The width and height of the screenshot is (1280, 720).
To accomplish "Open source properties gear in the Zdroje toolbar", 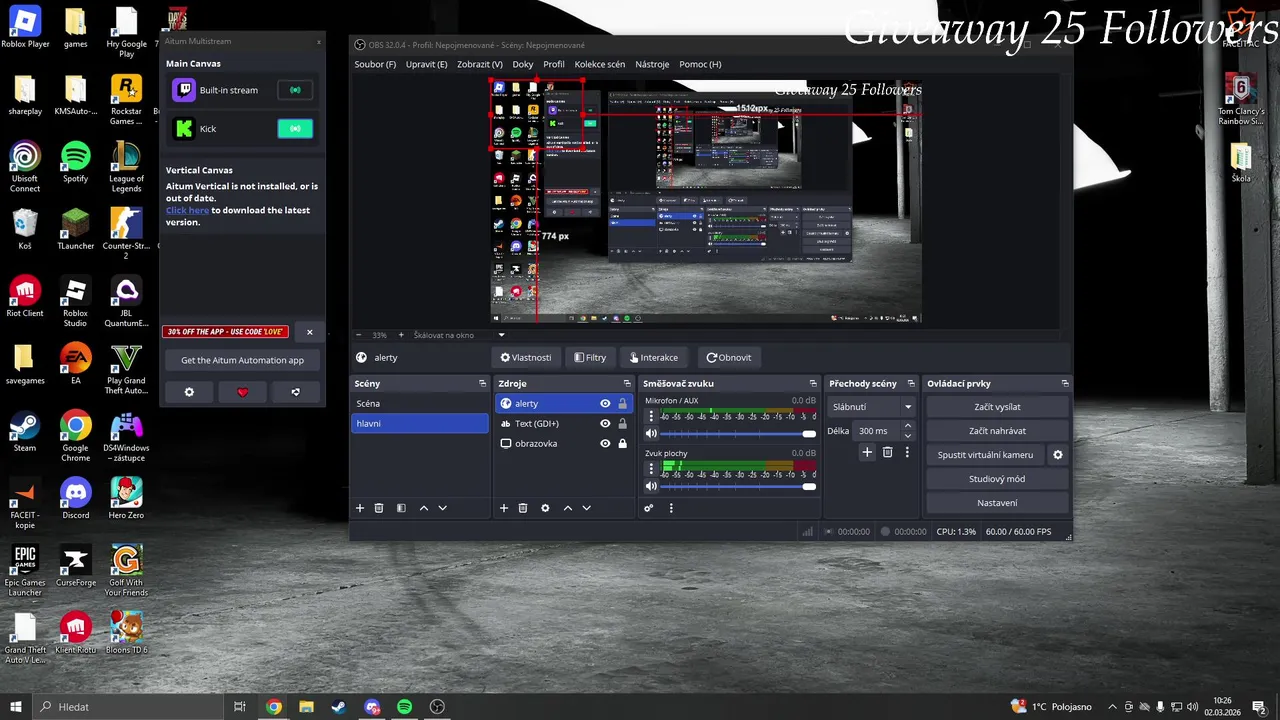I will tap(545, 508).
